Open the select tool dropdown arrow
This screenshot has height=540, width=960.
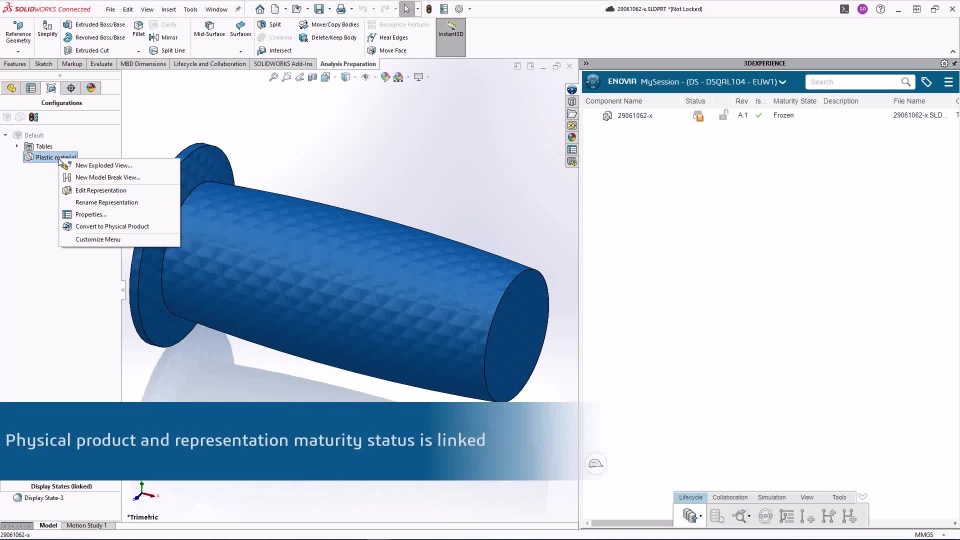click(x=418, y=9)
